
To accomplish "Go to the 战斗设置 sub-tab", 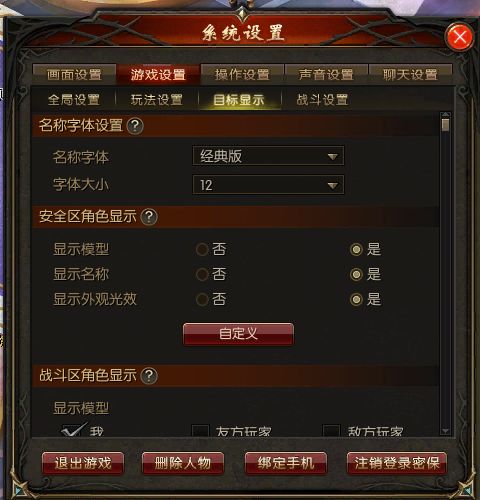I will (x=322, y=100).
